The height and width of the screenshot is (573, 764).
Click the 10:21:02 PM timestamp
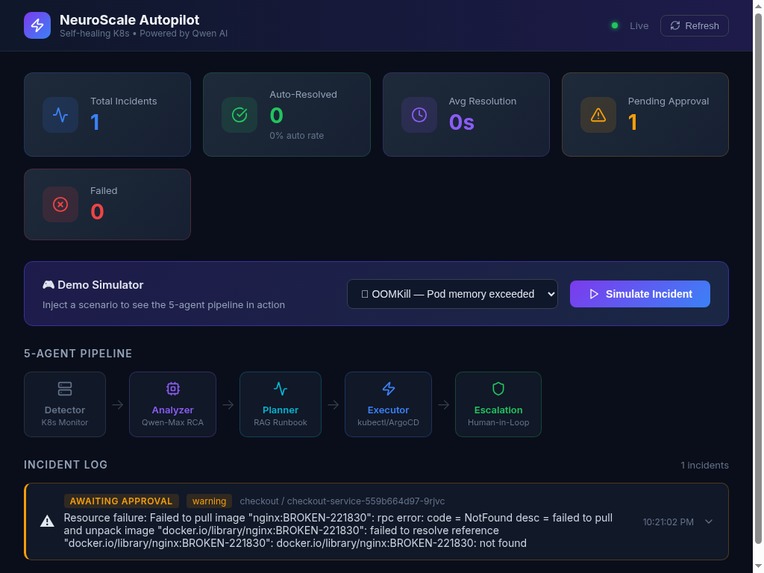click(668, 522)
